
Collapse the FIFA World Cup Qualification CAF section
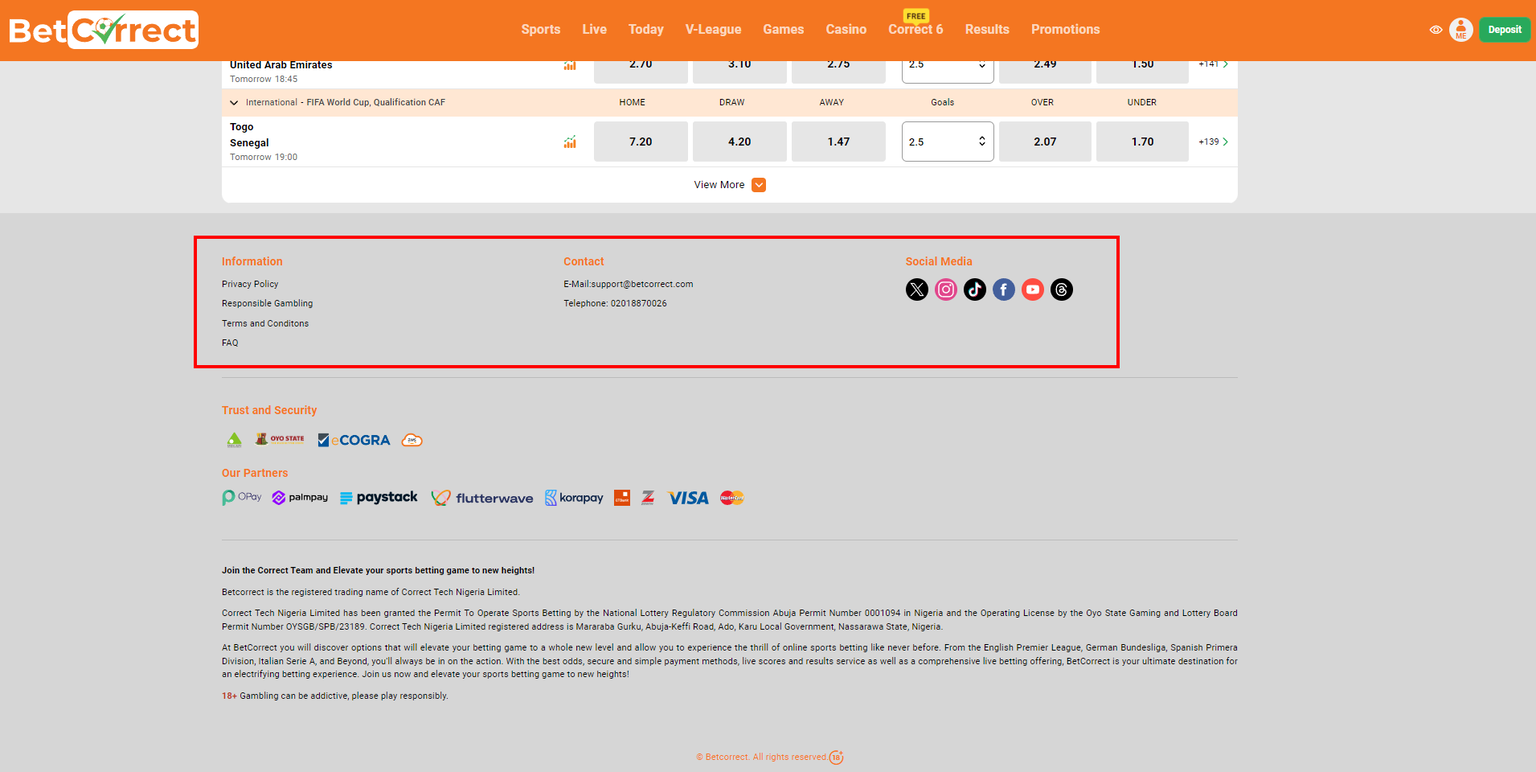(233, 102)
